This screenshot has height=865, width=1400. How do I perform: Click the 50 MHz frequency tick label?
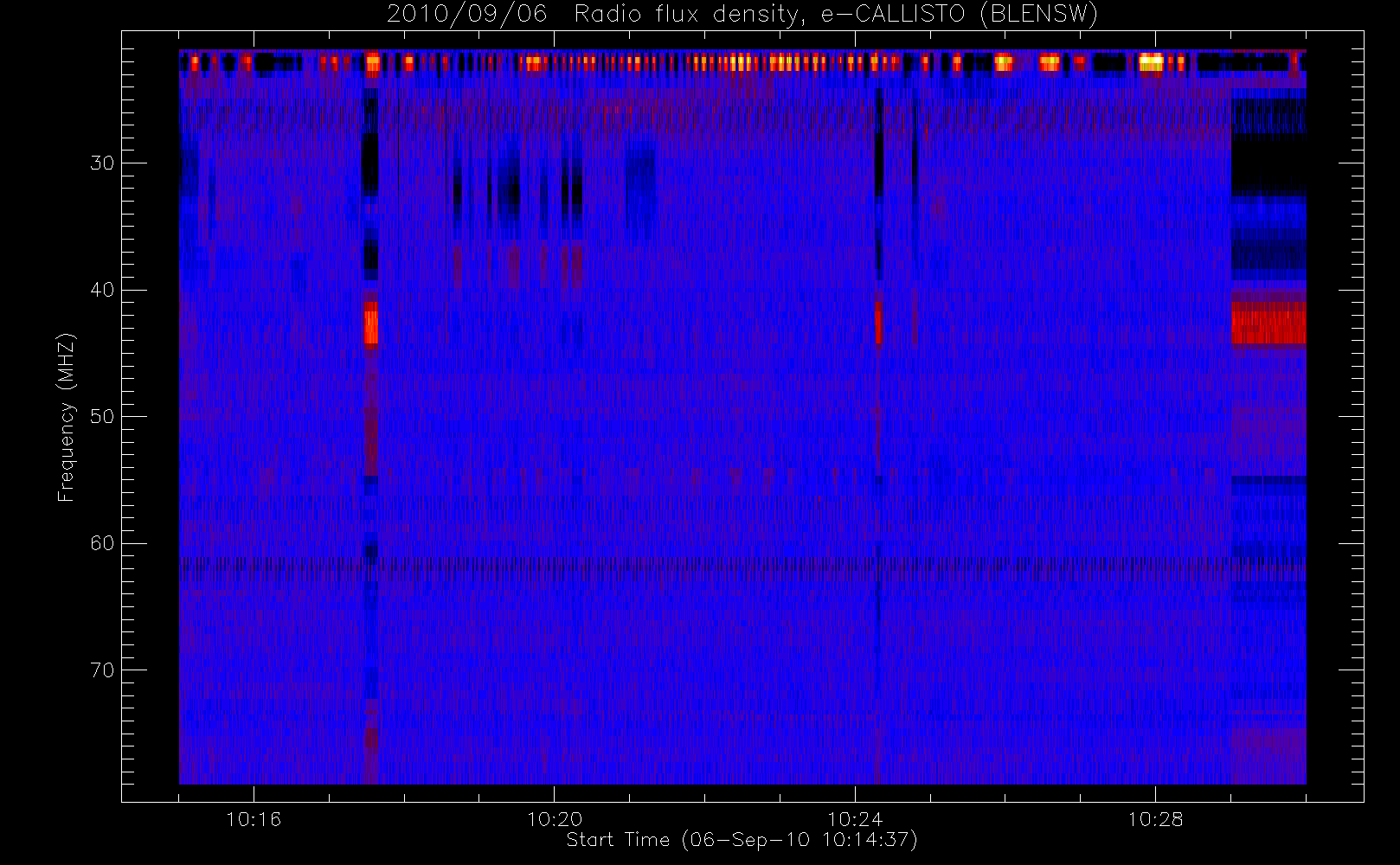102,416
